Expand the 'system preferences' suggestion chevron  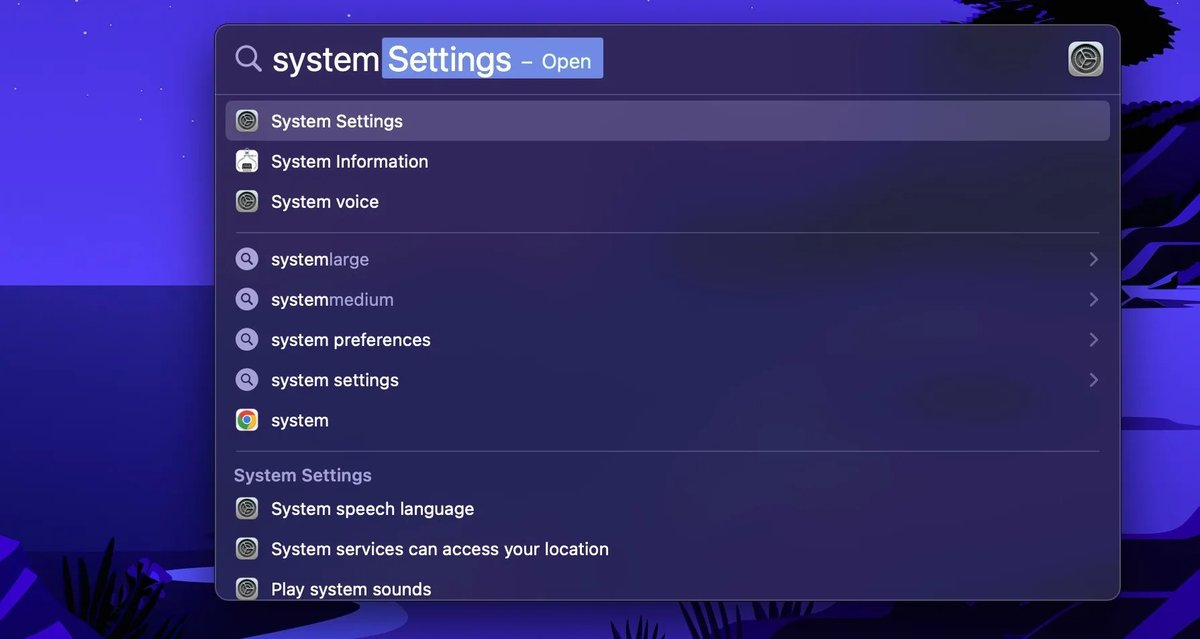1093,339
